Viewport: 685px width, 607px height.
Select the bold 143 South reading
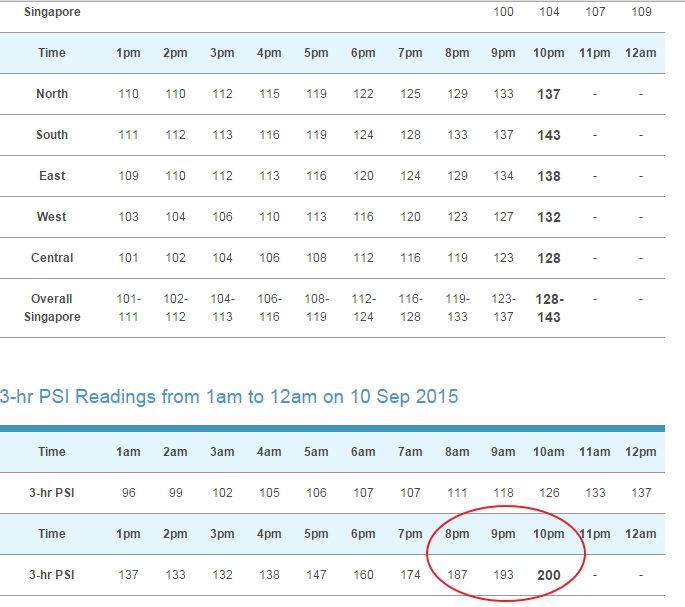(x=549, y=135)
